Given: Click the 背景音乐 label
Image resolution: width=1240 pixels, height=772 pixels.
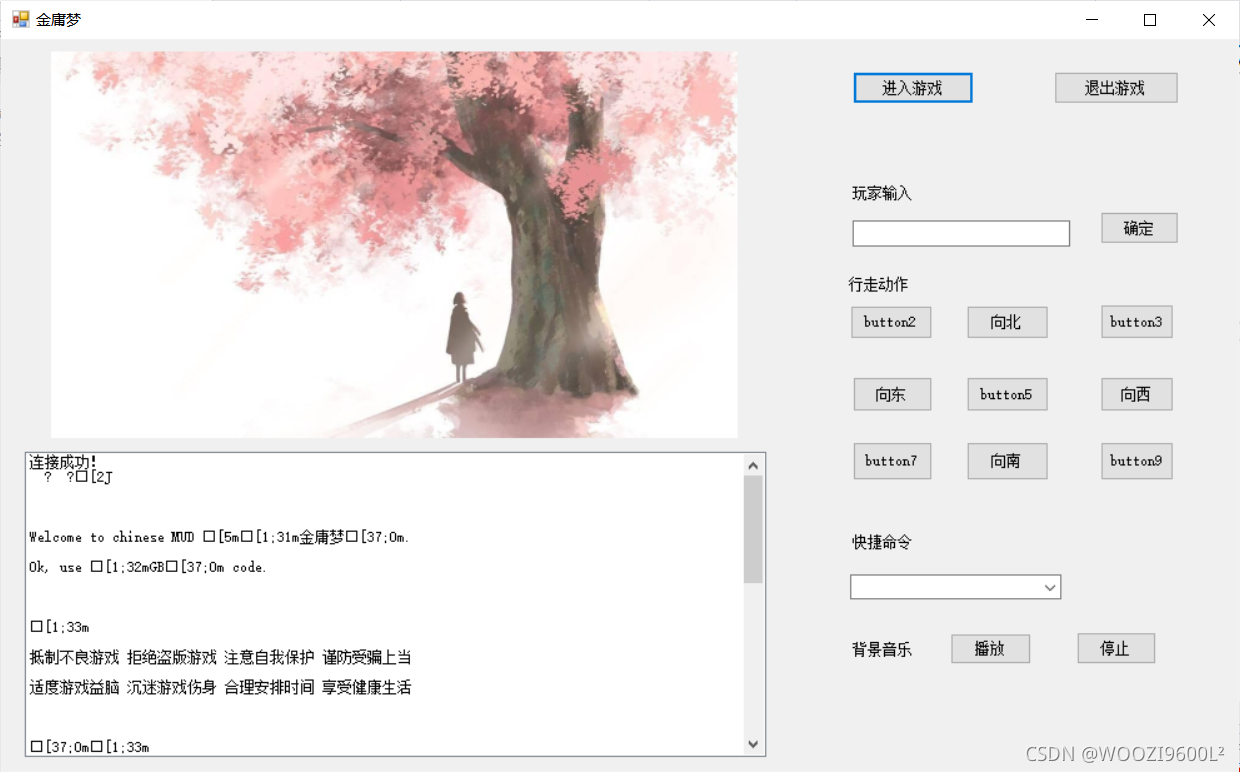Looking at the screenshot, I should click(x=882, y=649).
